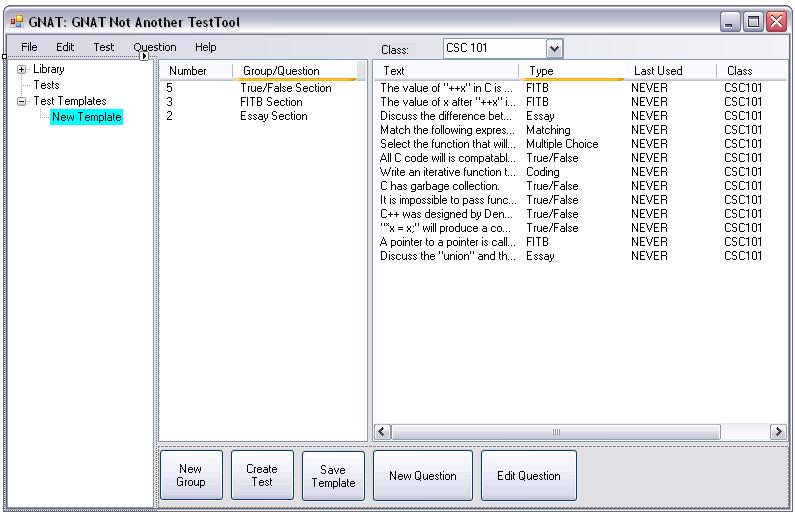Open the Test menu

coord(104,47)
